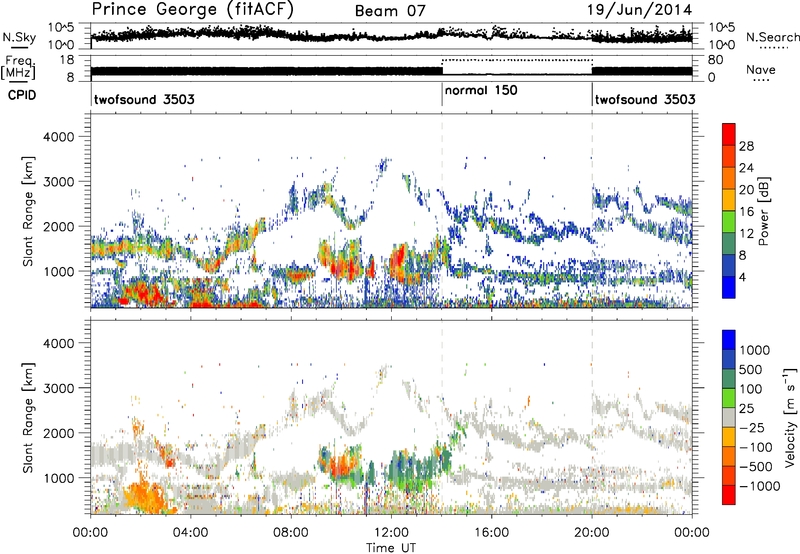
Task: Select the 'Beam 07' label
Action: coord(390,11)
